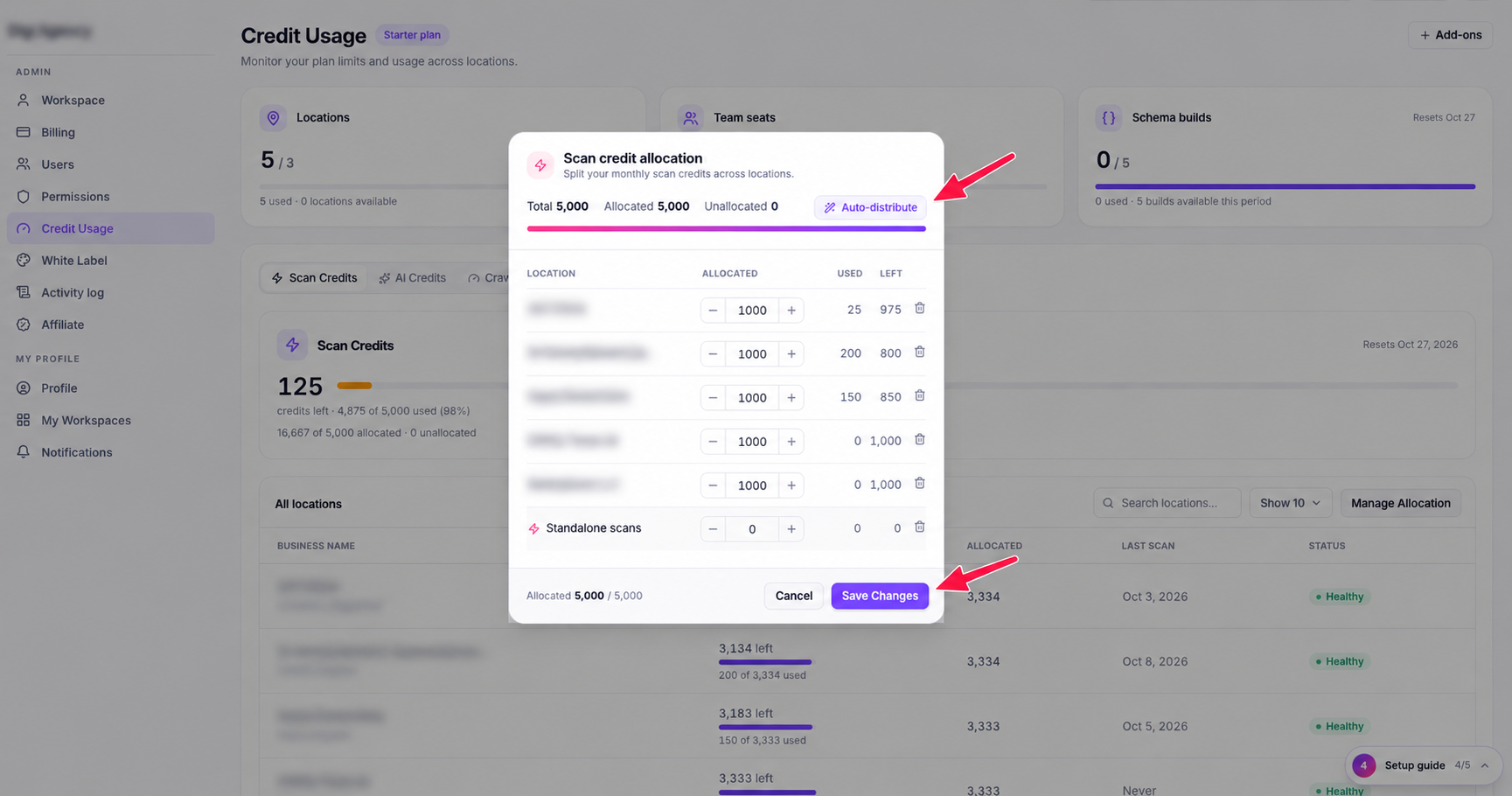Focus the Search locations field

(1167, 503)
